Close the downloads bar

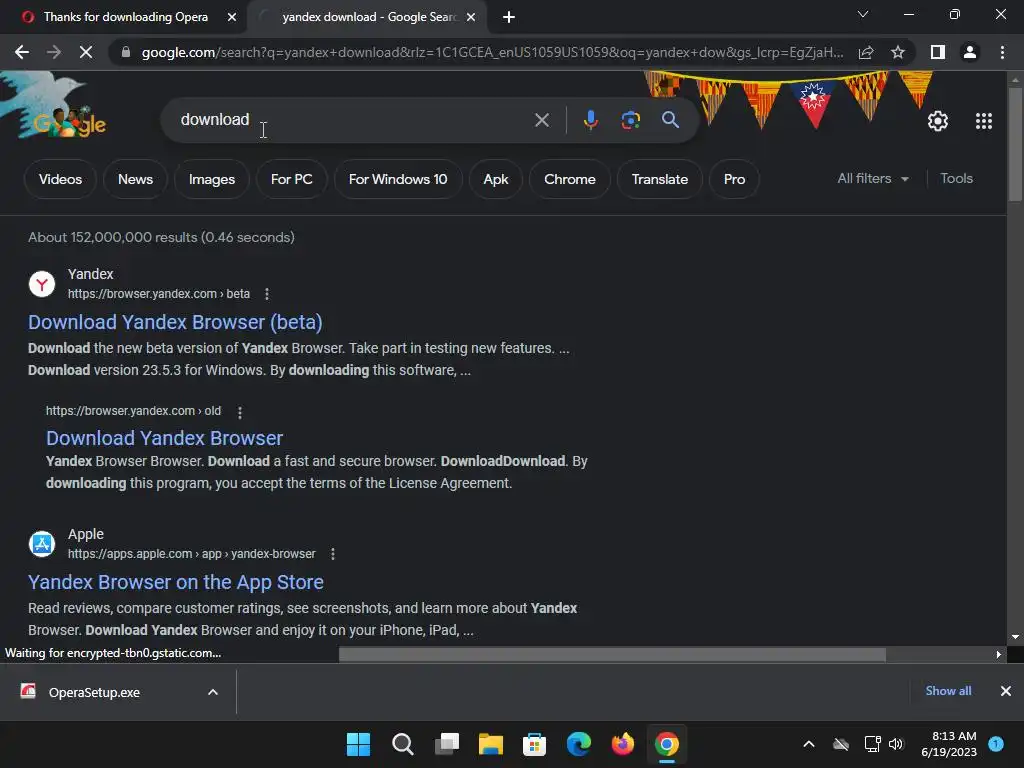(x=1006, y=691)
